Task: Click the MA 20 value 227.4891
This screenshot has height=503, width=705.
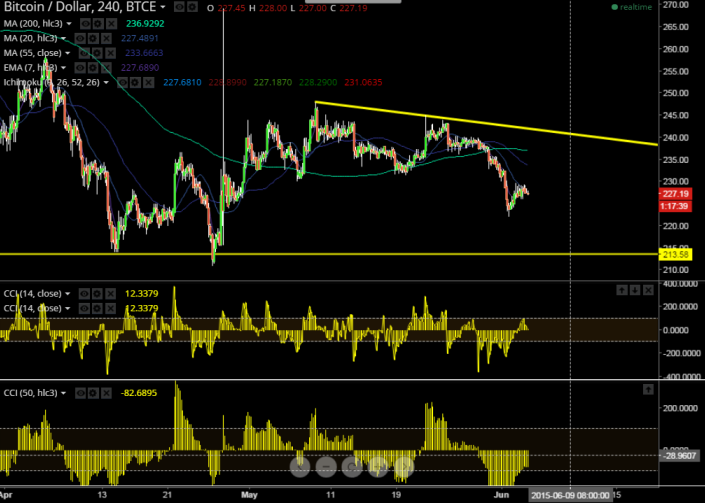Action: [140, 38]
